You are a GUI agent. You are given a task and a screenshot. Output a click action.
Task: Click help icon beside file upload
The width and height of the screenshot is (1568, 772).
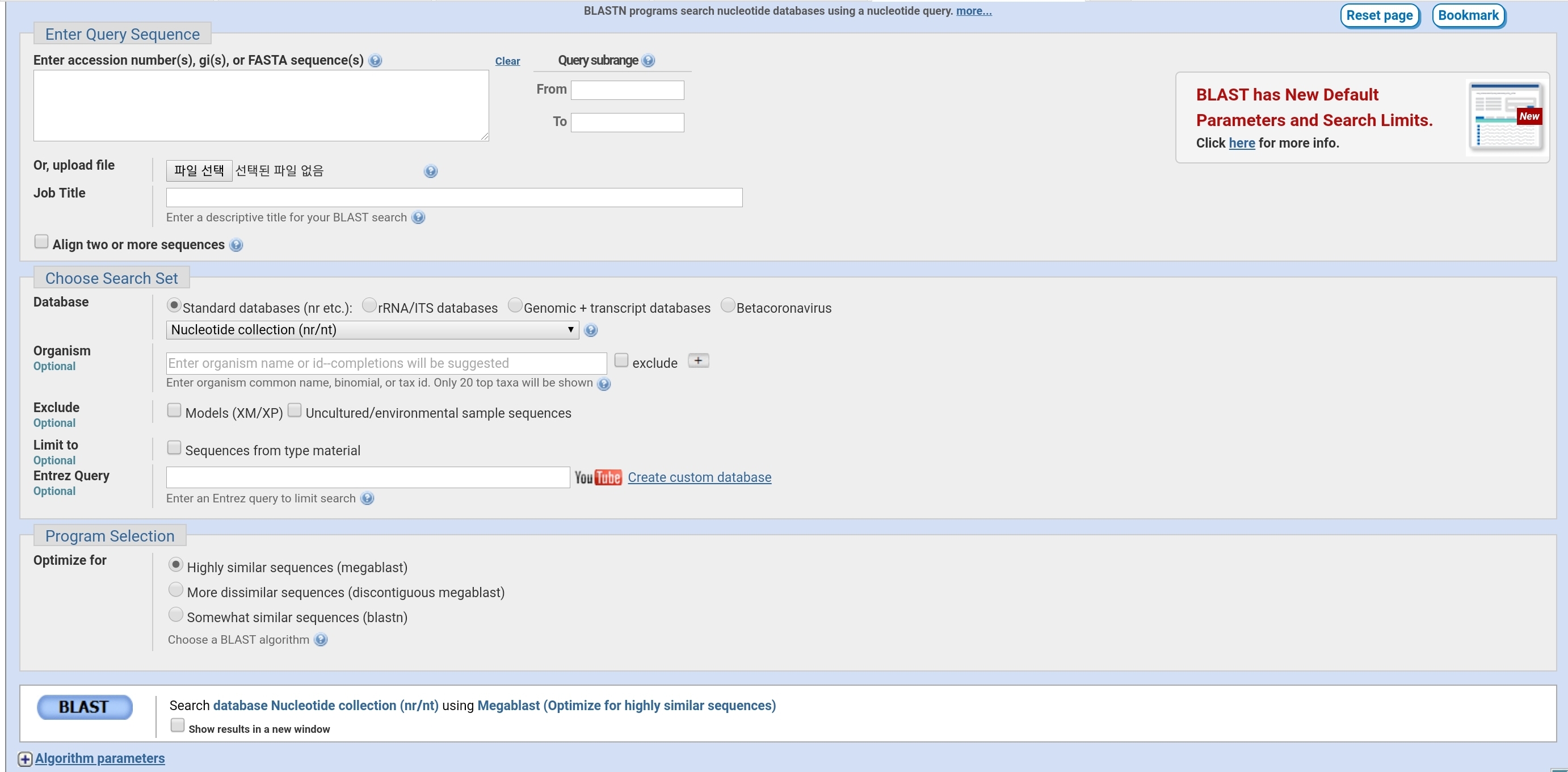pyautogui.click(x=430, y=171)
